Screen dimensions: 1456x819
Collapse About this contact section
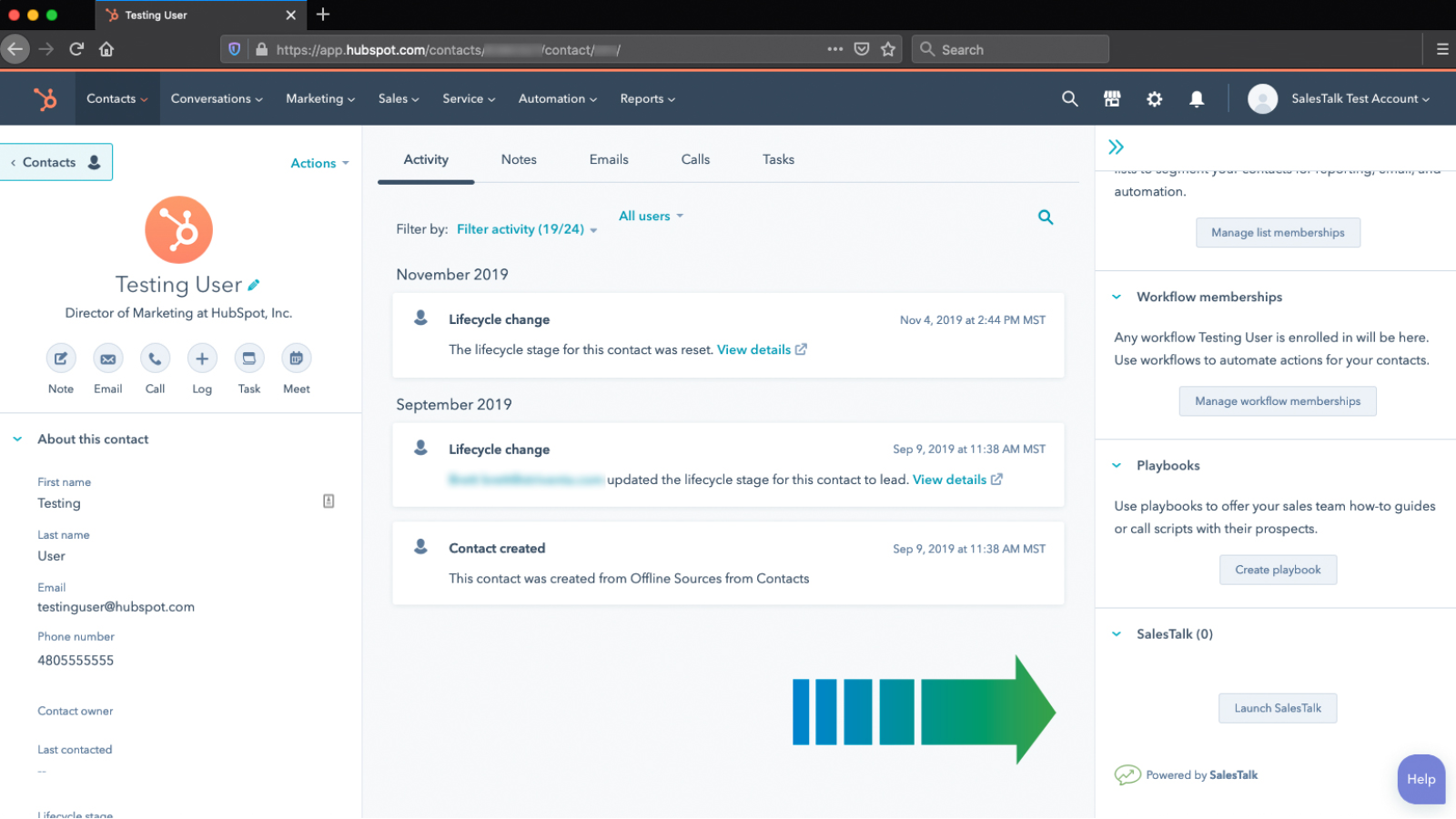pyautogui.click(x=17, y=439)
